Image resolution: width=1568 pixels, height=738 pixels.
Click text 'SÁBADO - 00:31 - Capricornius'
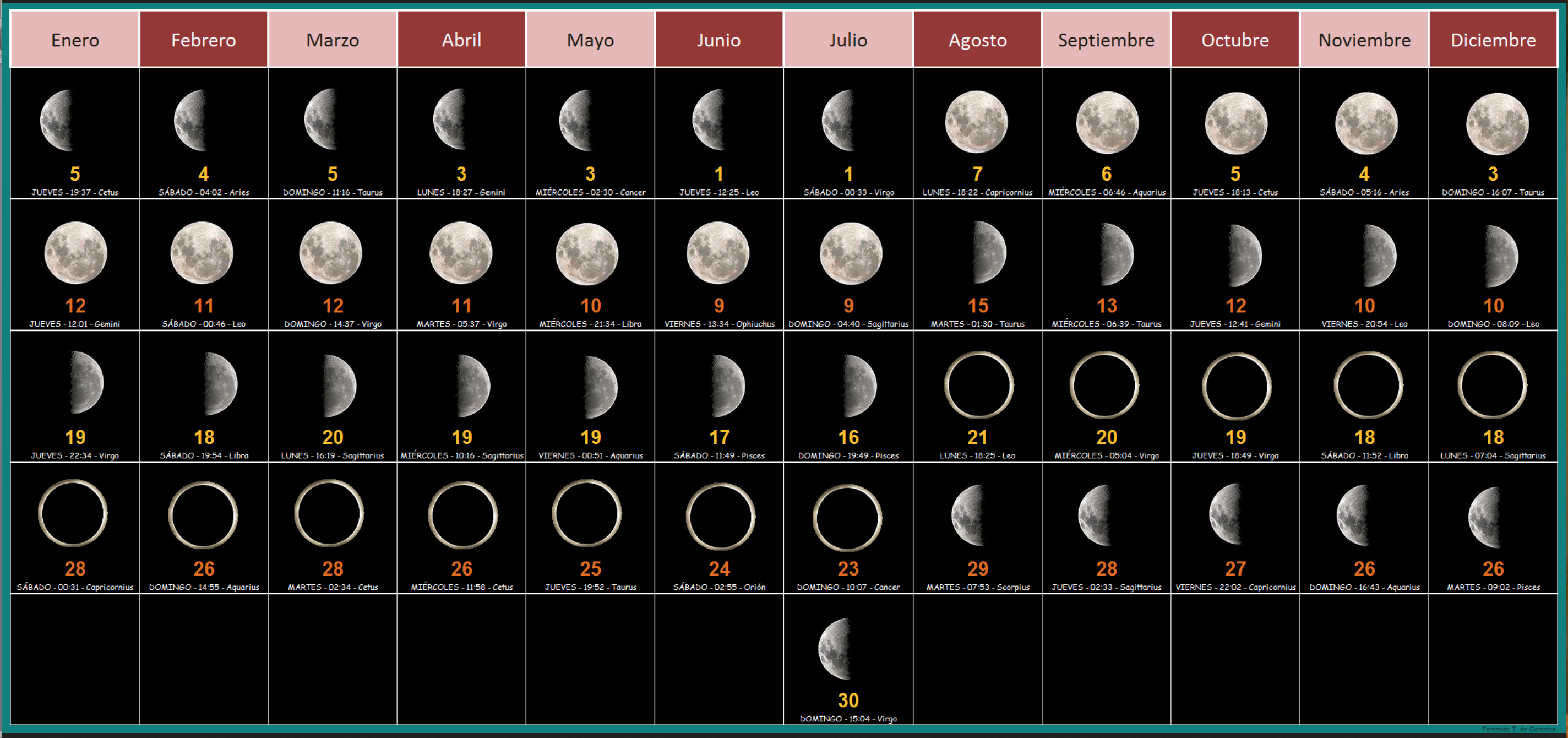[75, 587]
